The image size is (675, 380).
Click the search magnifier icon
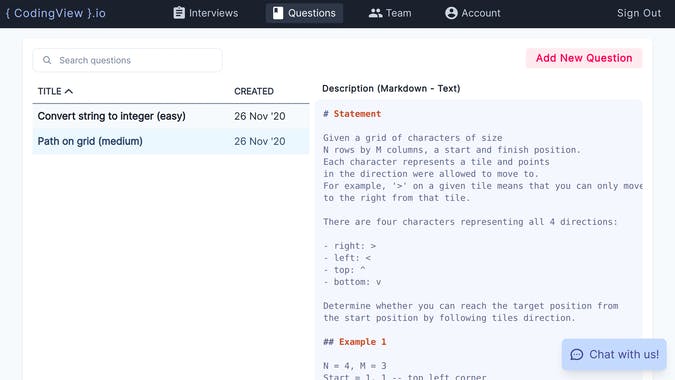click(x=47, y=60)
